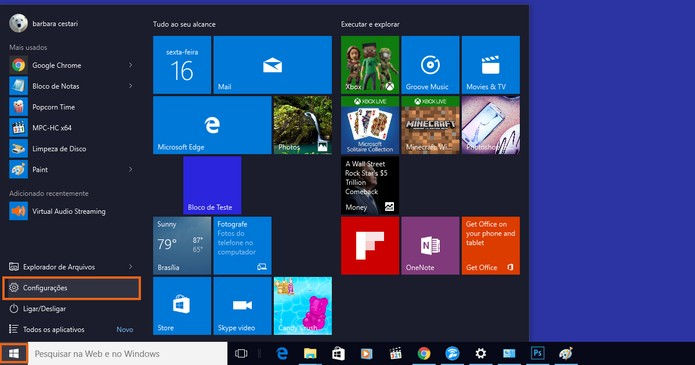
Task: Open Google Chrome from most used list
Action: [71, 65]
